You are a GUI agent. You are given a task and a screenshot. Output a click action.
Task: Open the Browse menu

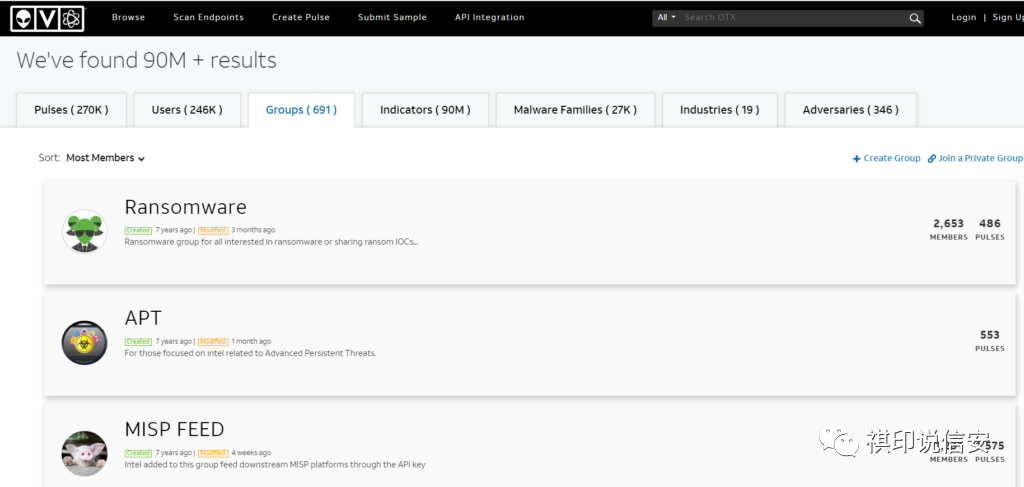coord(128,18)
